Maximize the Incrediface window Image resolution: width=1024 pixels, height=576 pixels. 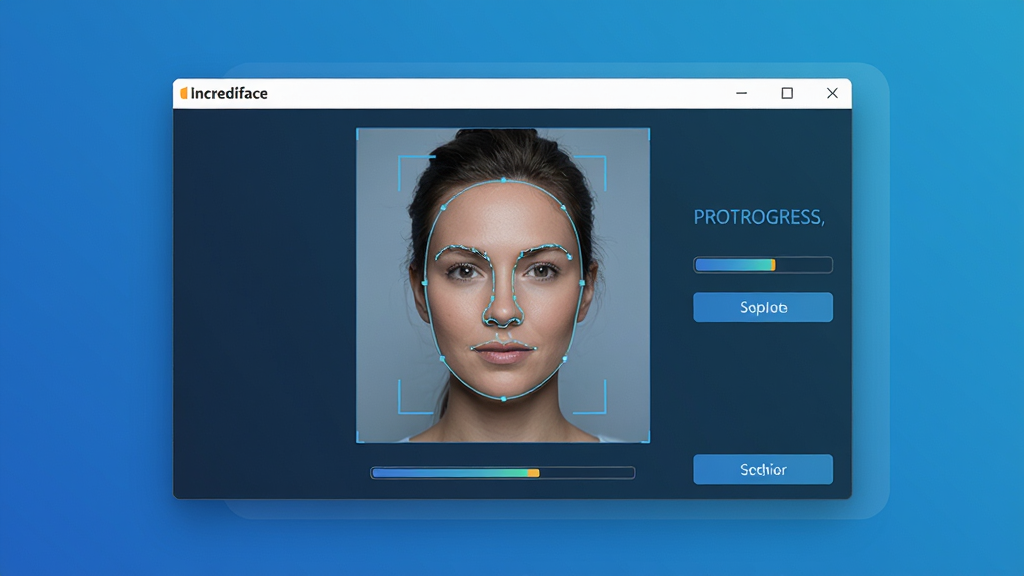click(787, 93)
